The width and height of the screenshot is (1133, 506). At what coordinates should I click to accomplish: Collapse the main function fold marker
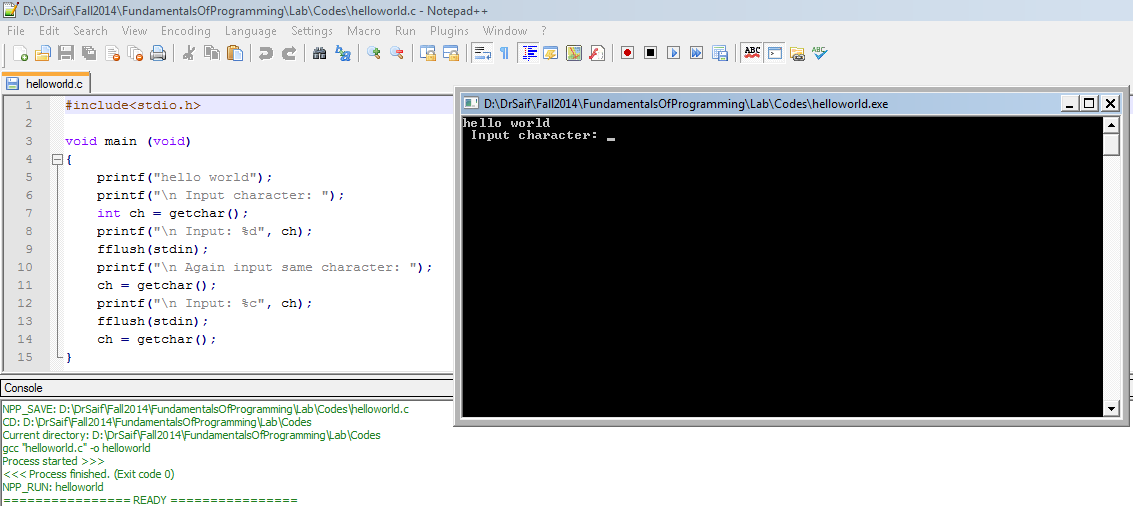(57, 160)
